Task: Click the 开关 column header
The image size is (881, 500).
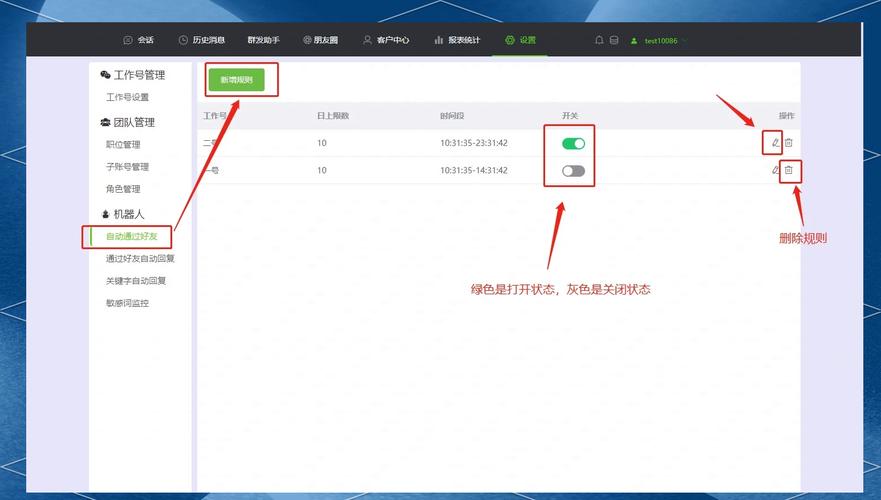Action: 570,116
